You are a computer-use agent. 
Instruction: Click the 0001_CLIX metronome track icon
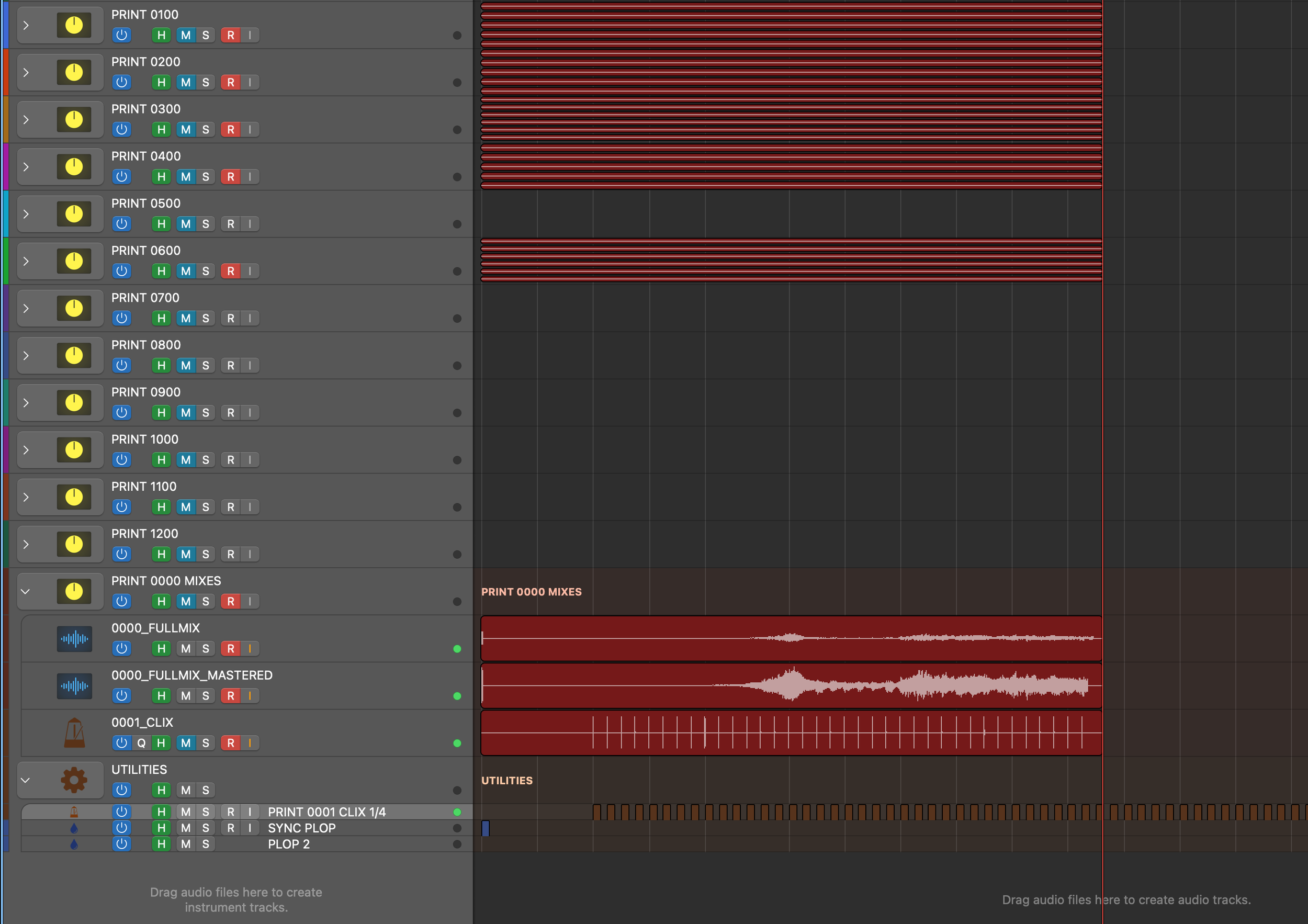point(74,733)
